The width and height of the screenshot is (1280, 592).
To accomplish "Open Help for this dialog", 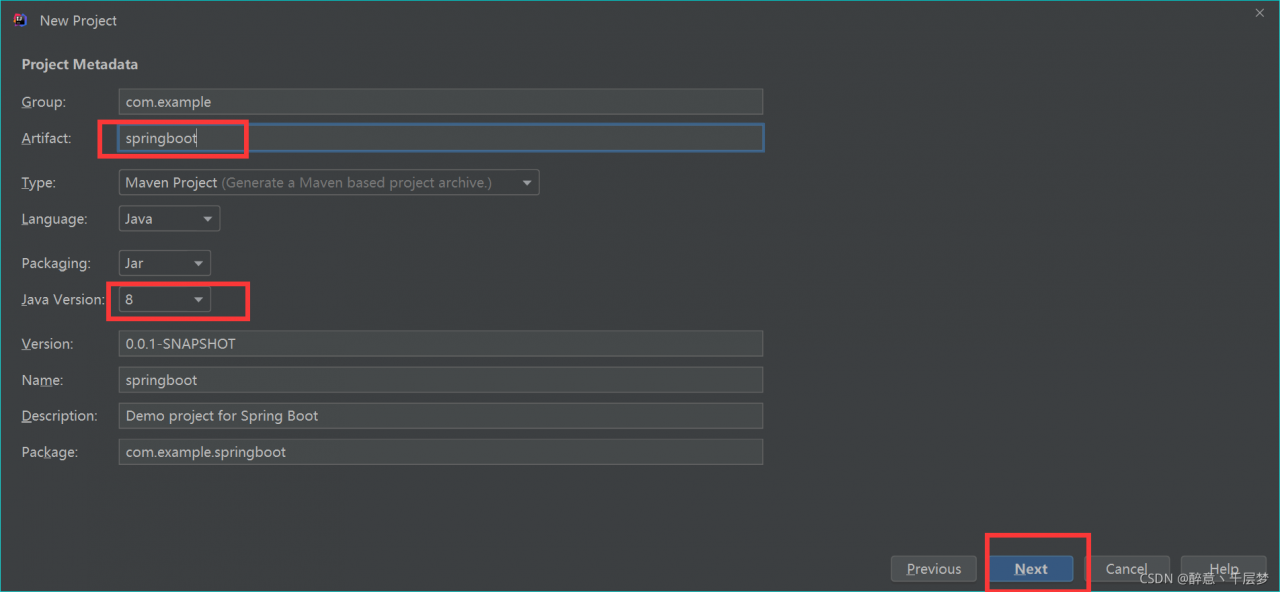I will point(1223,569).
